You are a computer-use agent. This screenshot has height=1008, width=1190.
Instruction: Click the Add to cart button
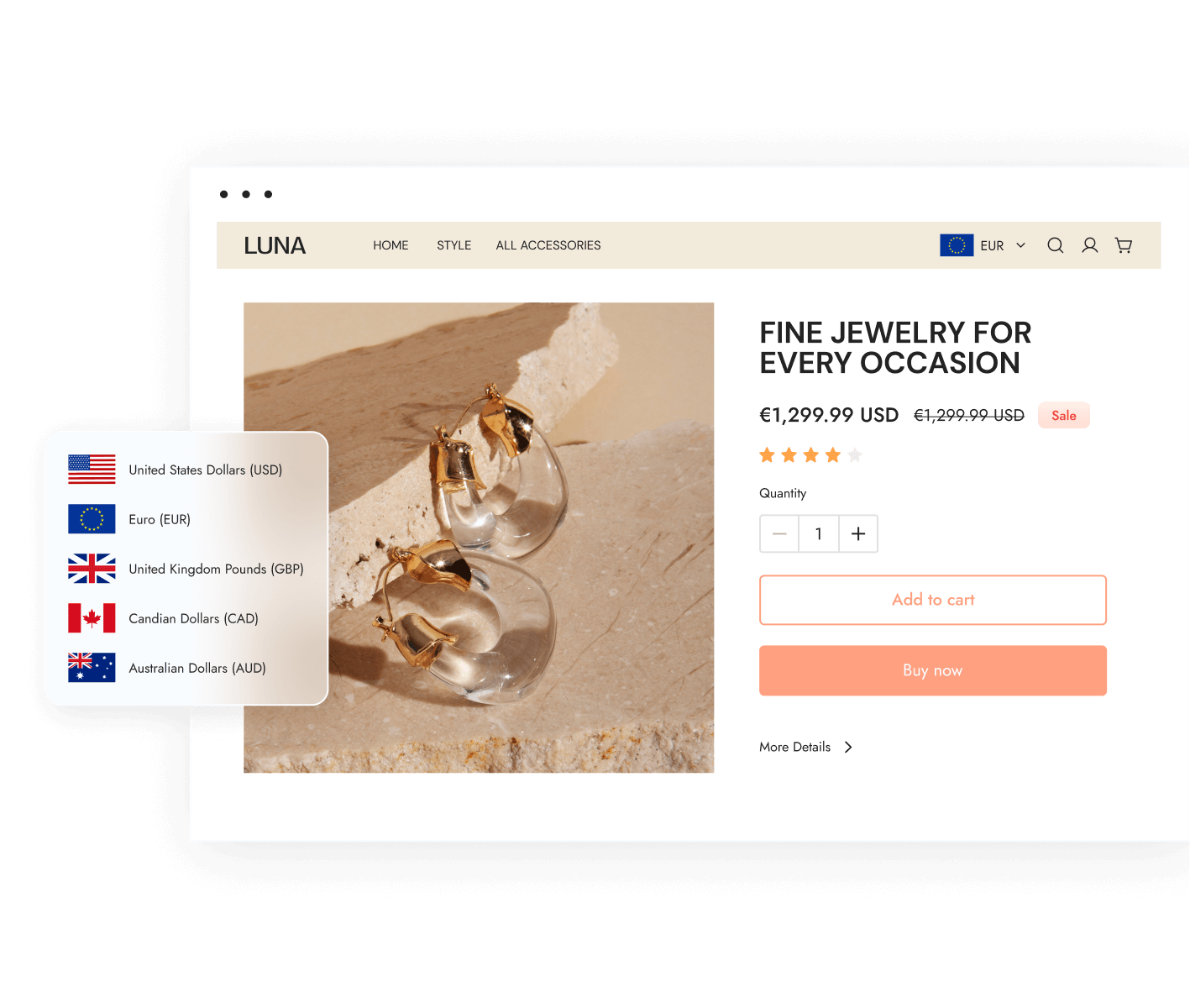933,600
